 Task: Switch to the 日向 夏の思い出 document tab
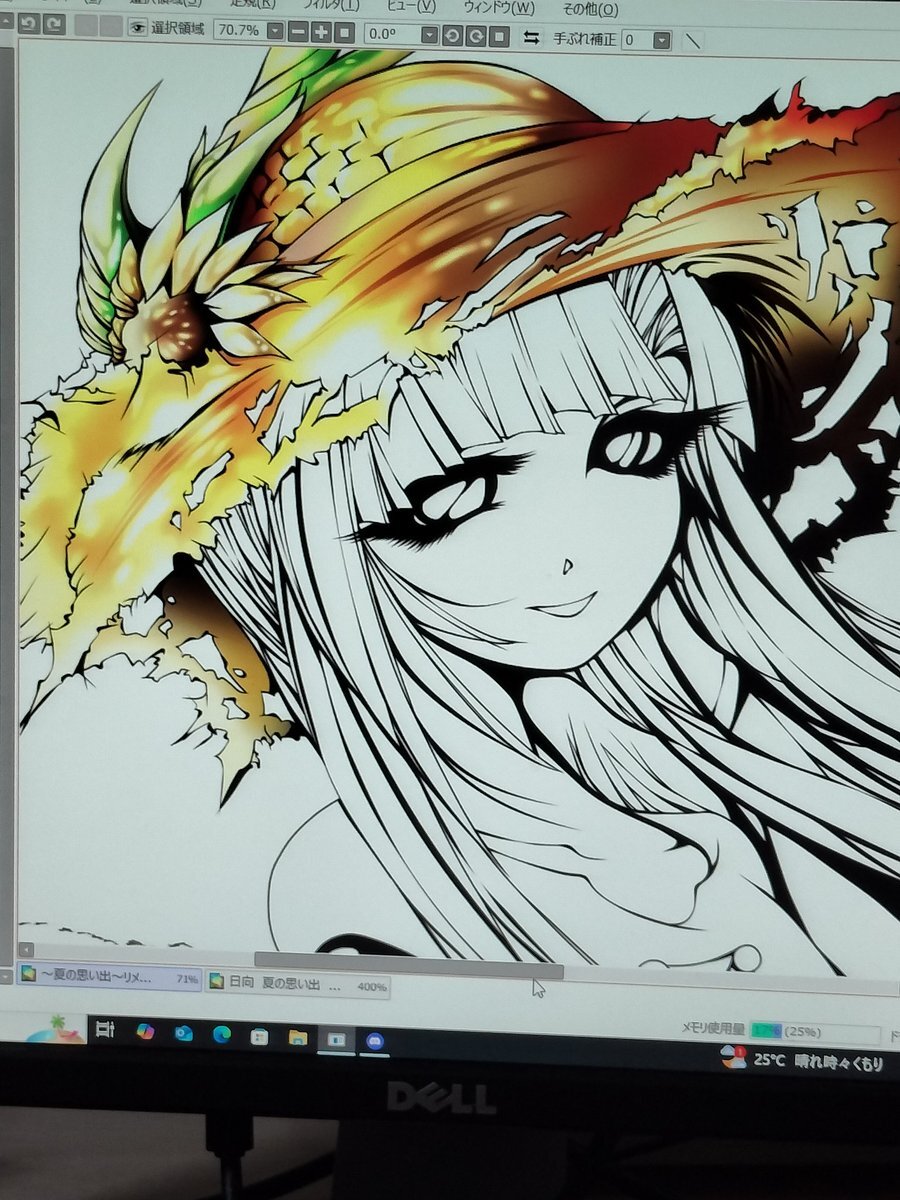(298, 984)
